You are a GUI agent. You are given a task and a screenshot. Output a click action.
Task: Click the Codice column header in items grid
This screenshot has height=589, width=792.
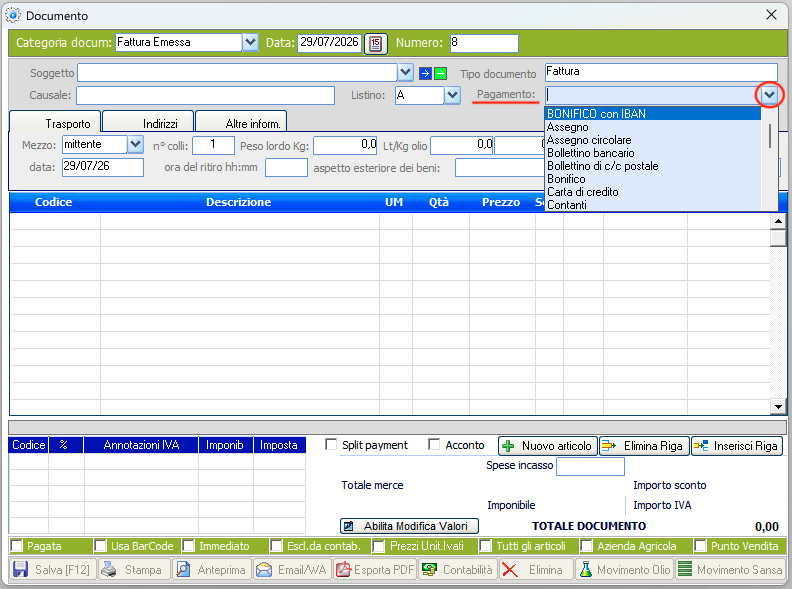click(54, 202)
